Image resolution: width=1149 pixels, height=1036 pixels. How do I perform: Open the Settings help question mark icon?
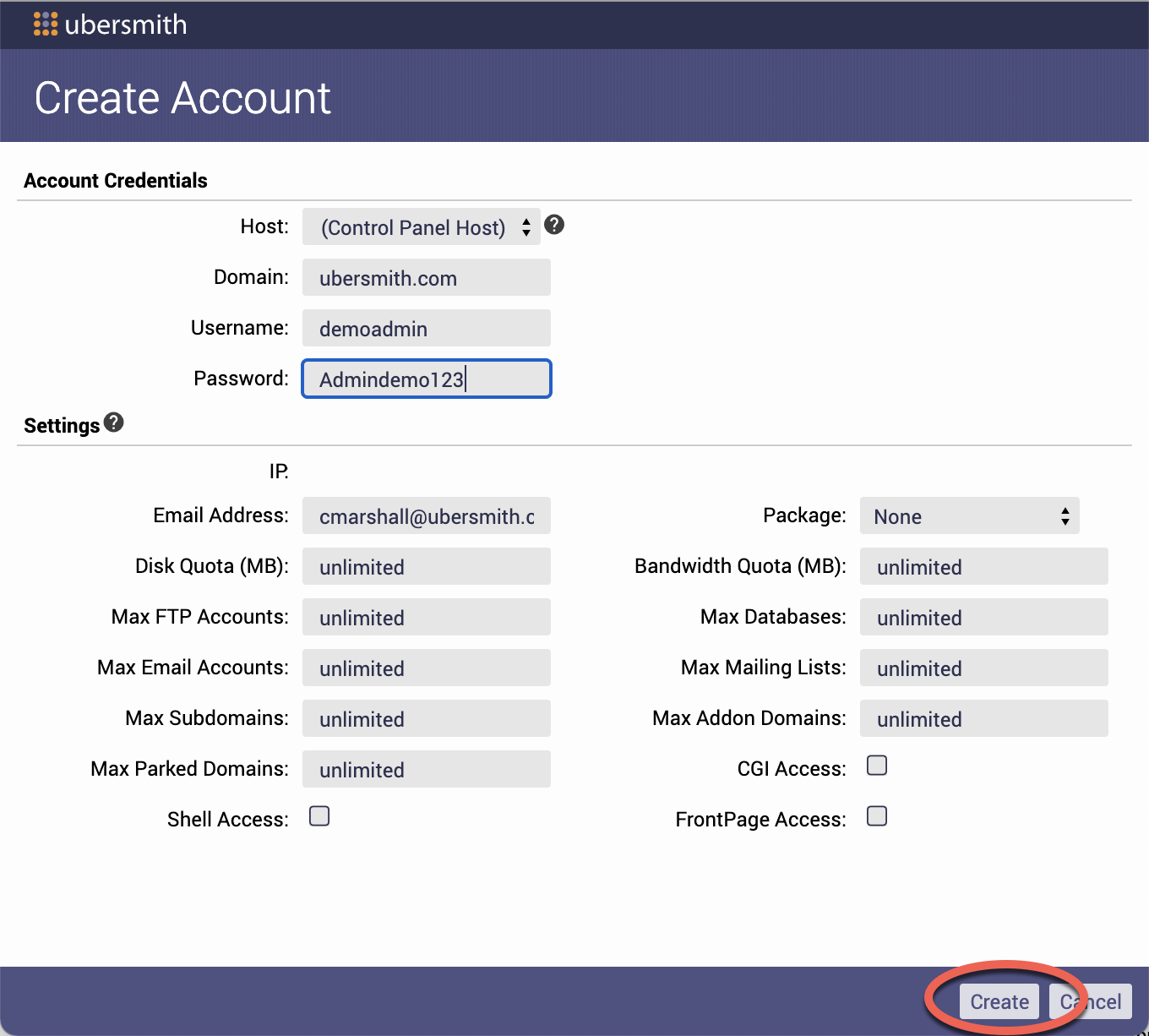click(114, 423)
